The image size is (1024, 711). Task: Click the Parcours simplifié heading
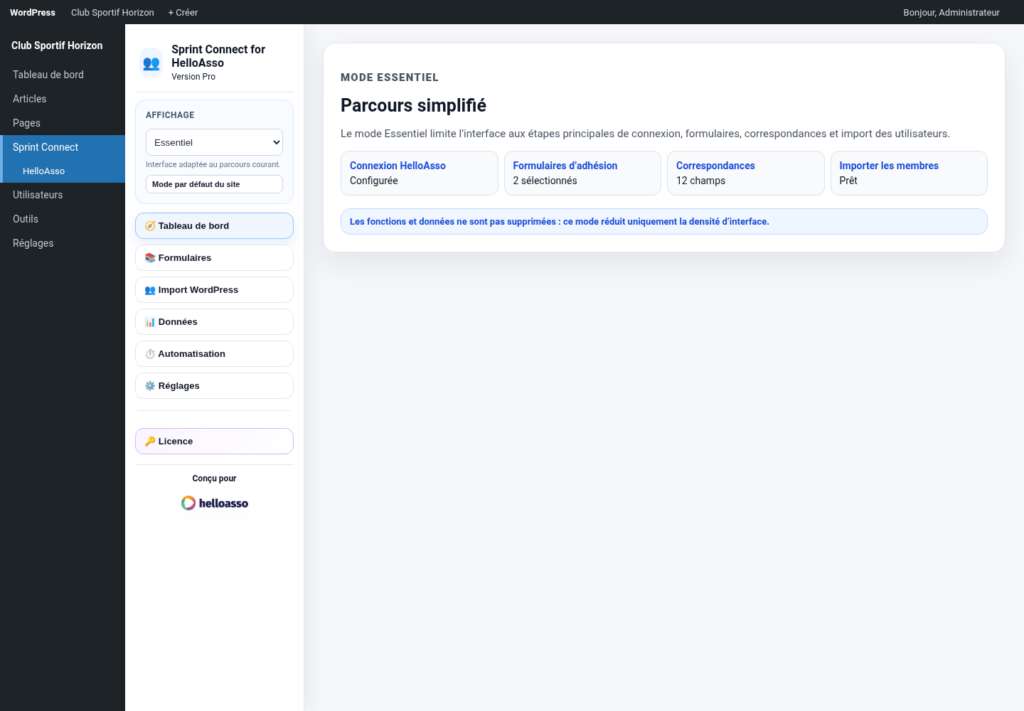point(413,105)
